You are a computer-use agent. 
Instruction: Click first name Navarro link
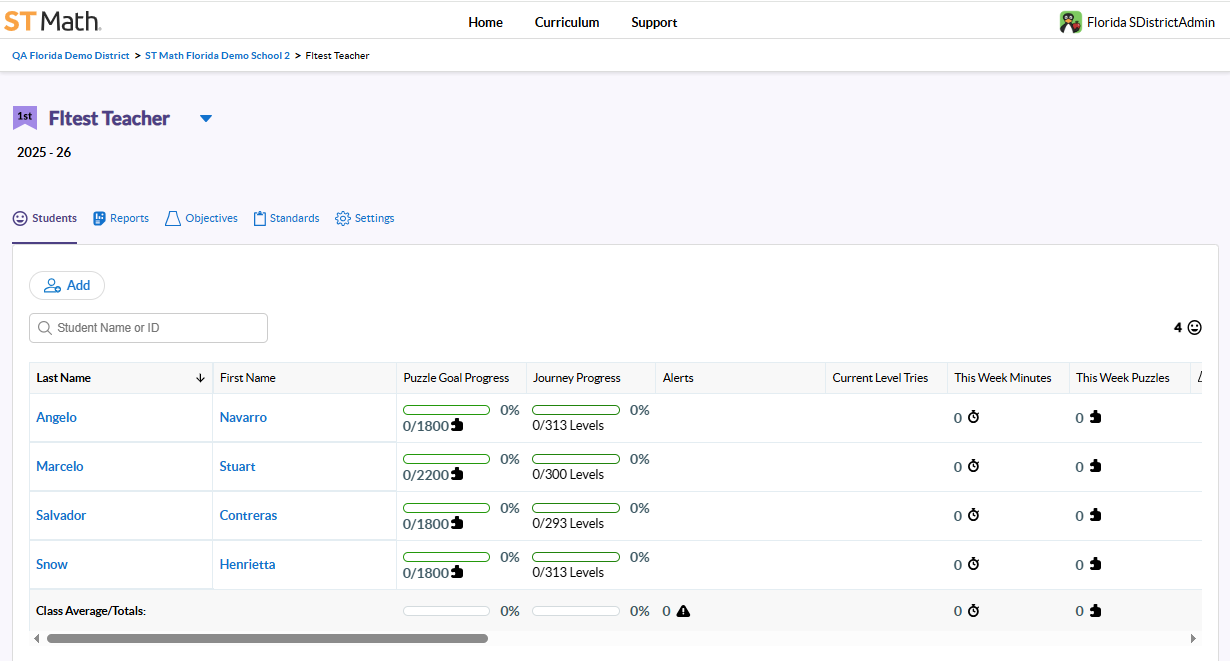coord(243,417)
